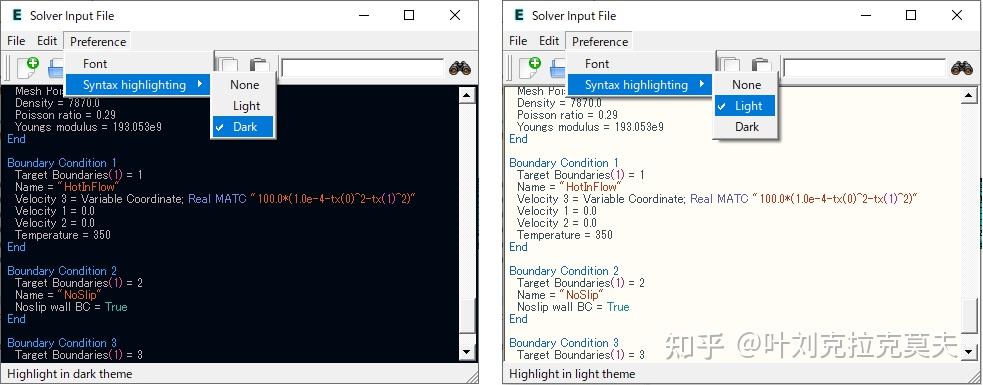
Task: Click the Preference menu in light-theme window
Action: 600,41
